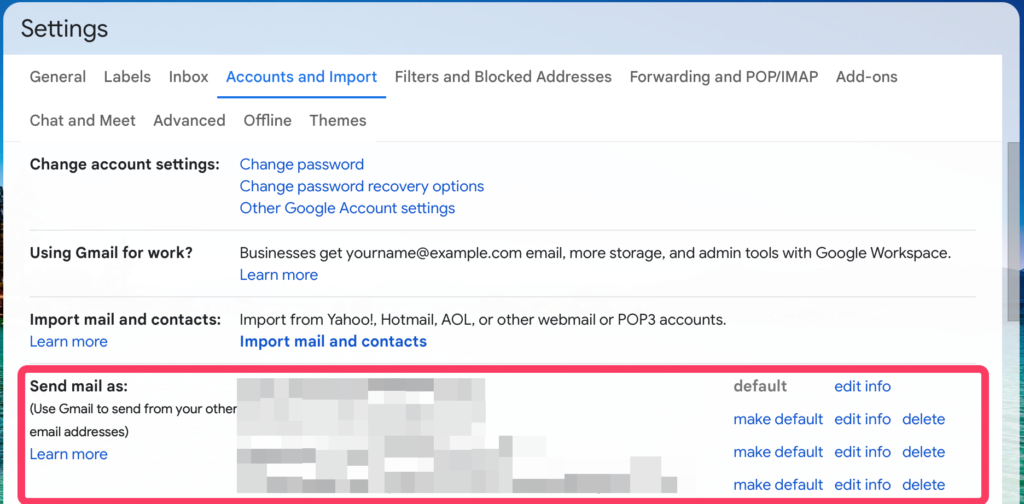Switch to the Add-ons tab
The height and width of the screenshot is (504, 1024).
coord(867,77)
